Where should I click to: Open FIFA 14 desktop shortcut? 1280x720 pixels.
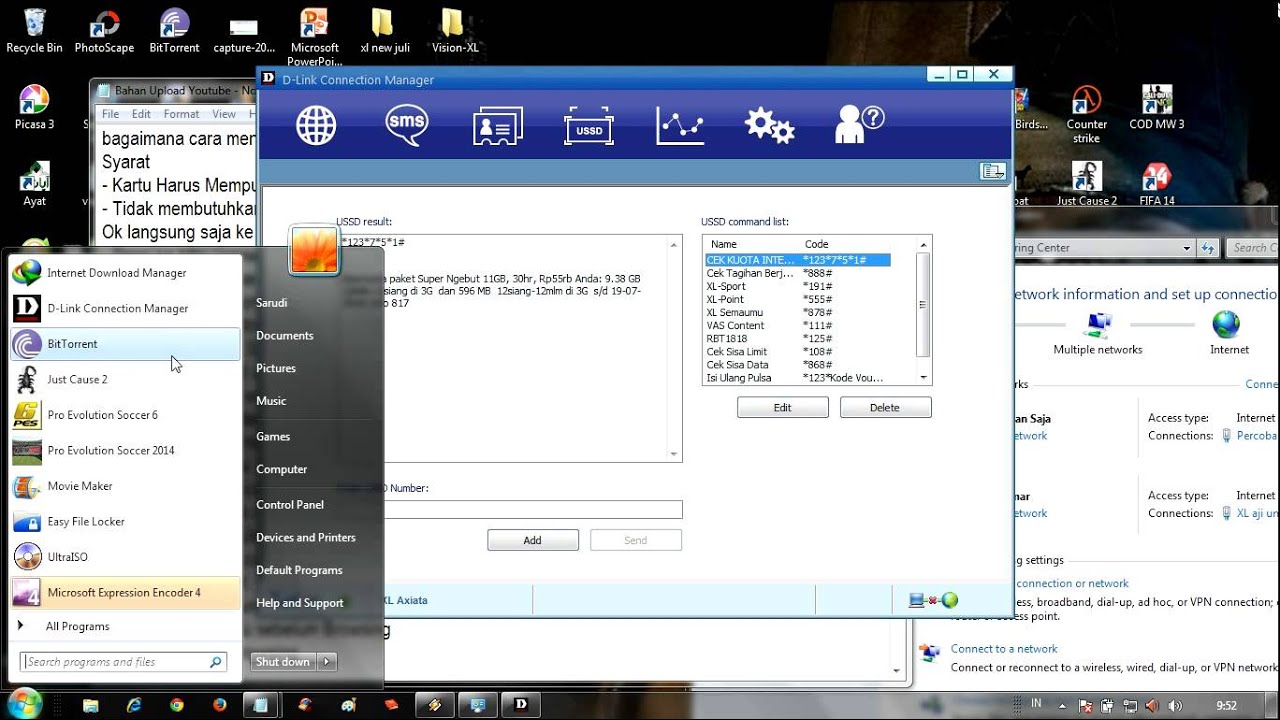tap(1156, 183)
